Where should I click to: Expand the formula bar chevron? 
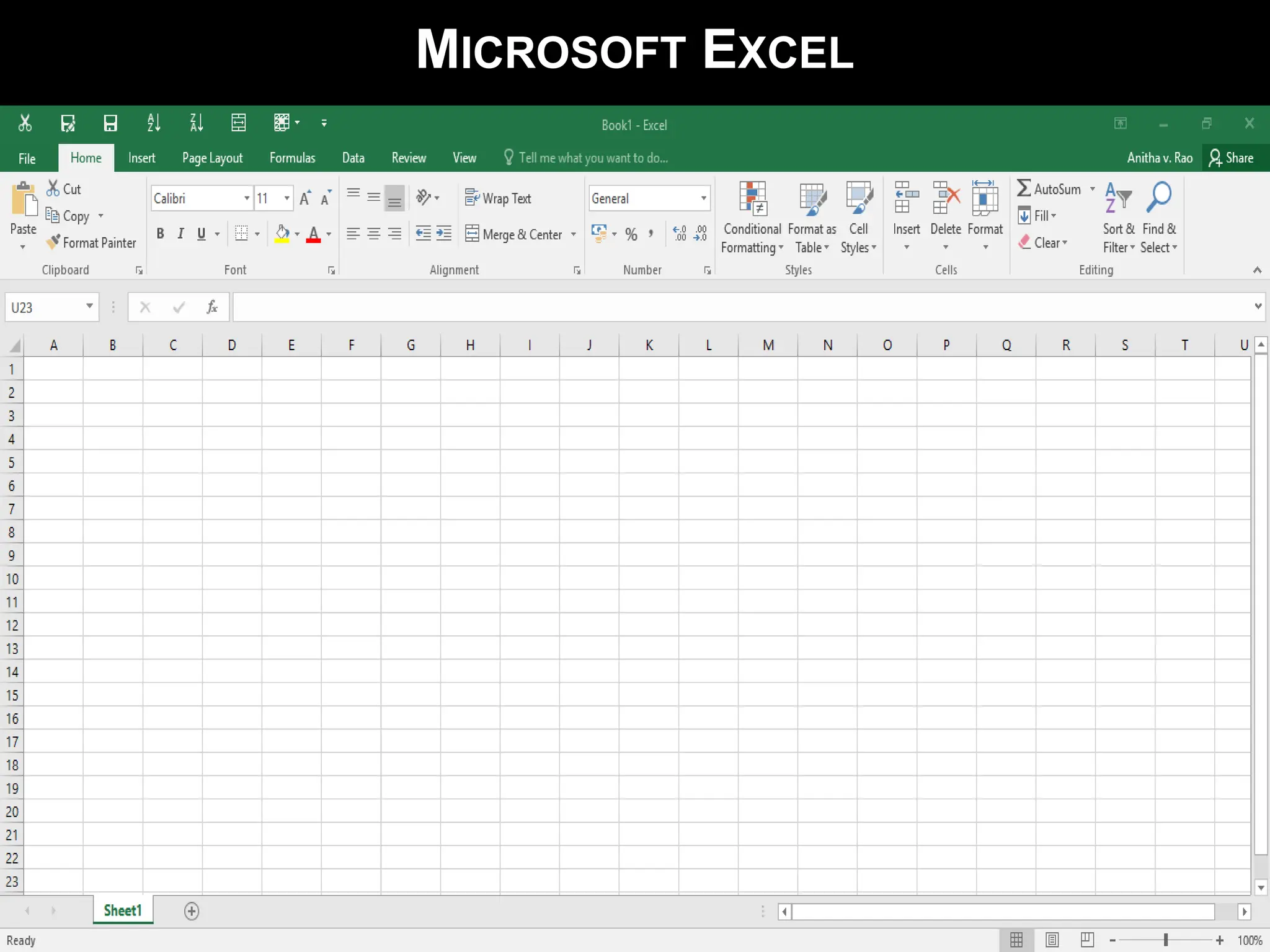point(1258,306)
